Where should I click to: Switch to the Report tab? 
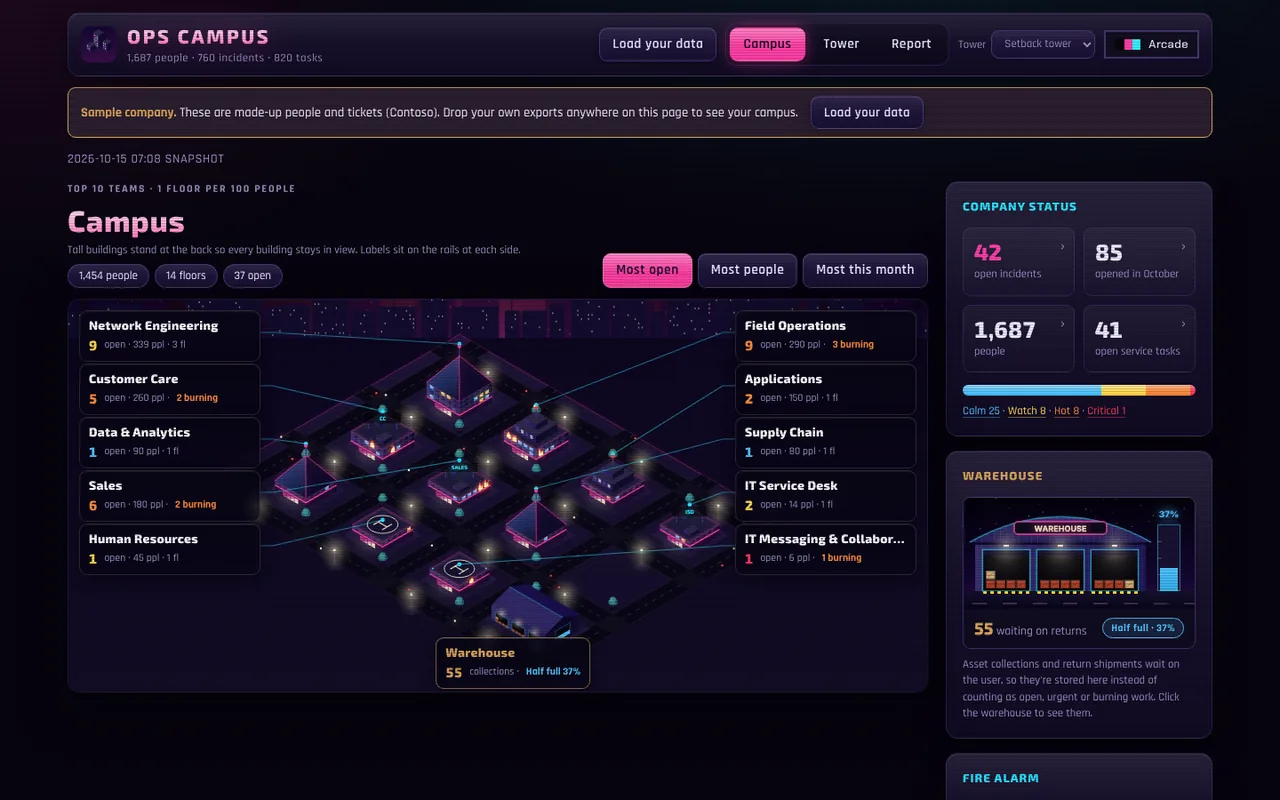click(911, 44)
